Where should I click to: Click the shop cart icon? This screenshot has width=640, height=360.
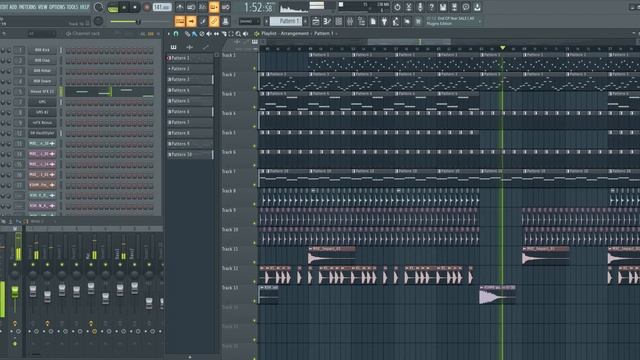pos(418,21)
